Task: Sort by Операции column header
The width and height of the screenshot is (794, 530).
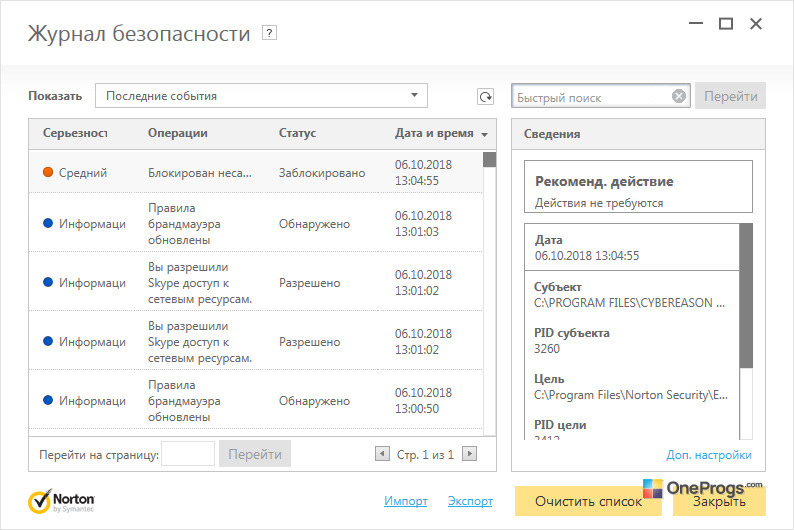Action: [x=178, y=133]
